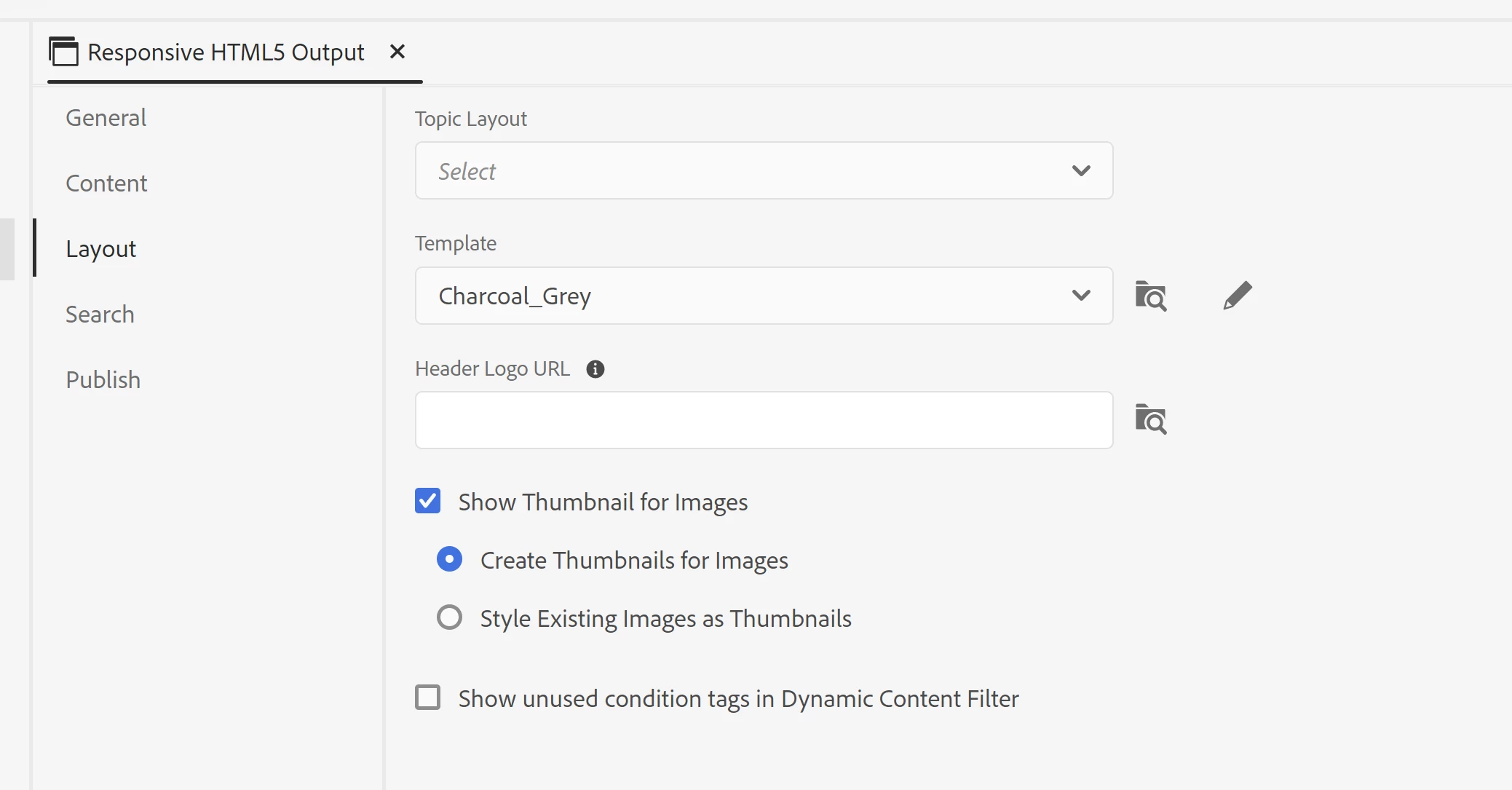Select the Layout section

[x=100, y=249]
